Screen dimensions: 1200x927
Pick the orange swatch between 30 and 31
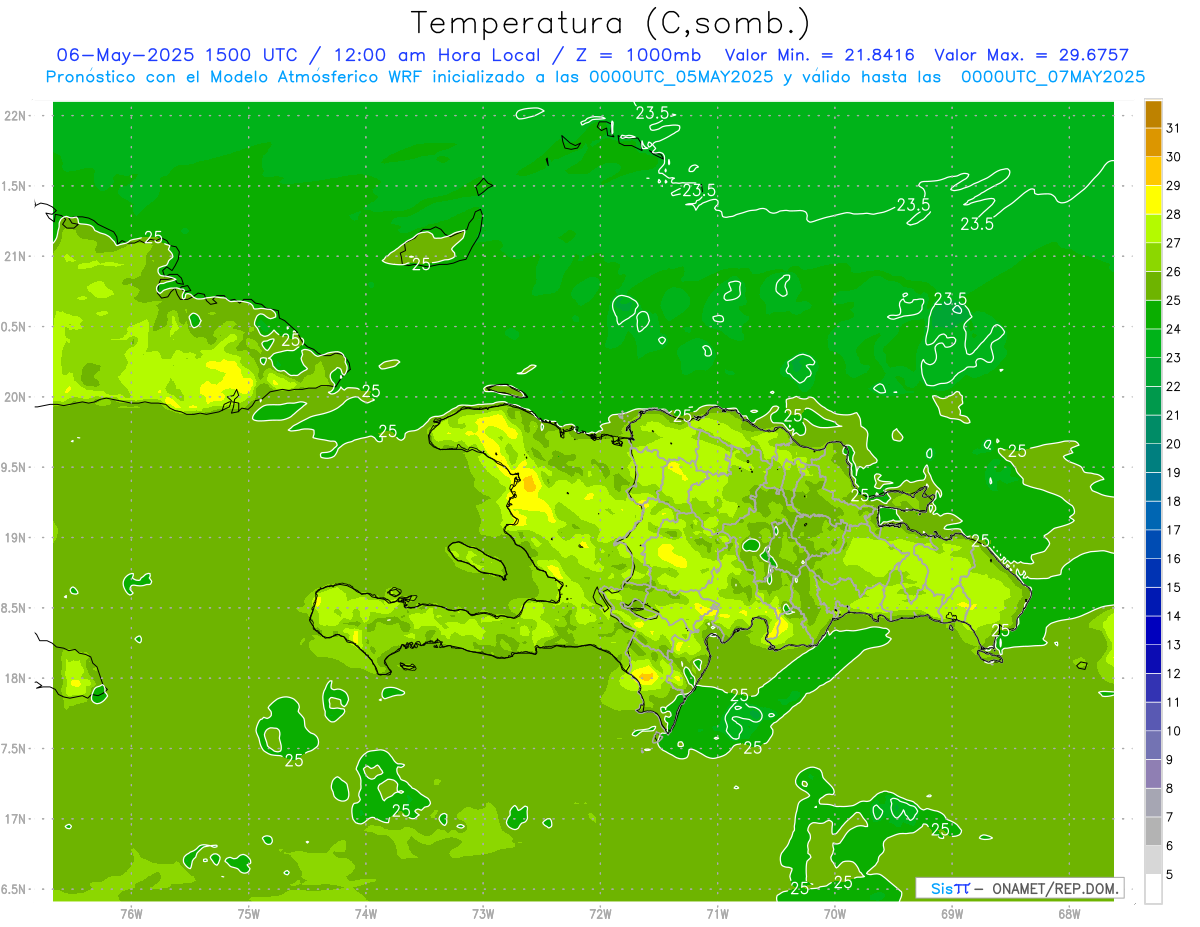pos(1153,142)
